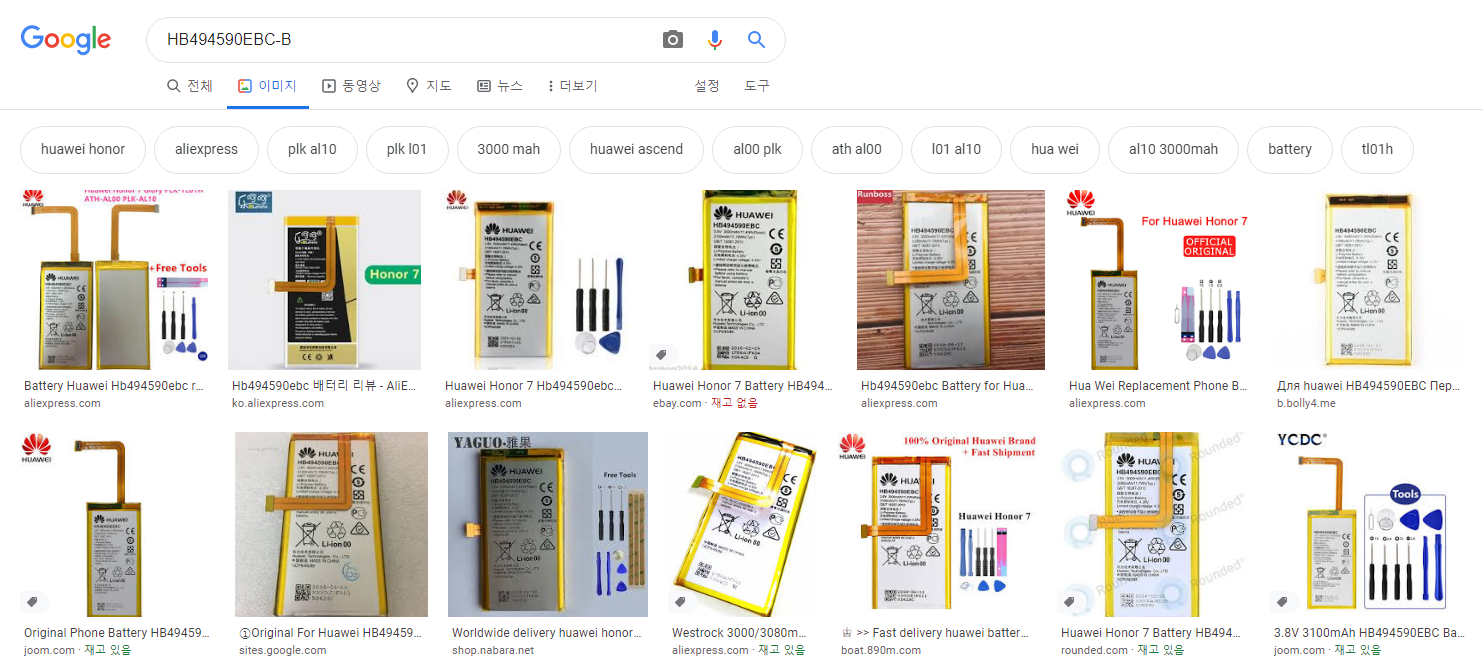Image resolution: width=1483 pixels, height=667 pixels.
Task: Open 'Для huawei HB494590EBC Пер...' title
Action: [1368, 386]
